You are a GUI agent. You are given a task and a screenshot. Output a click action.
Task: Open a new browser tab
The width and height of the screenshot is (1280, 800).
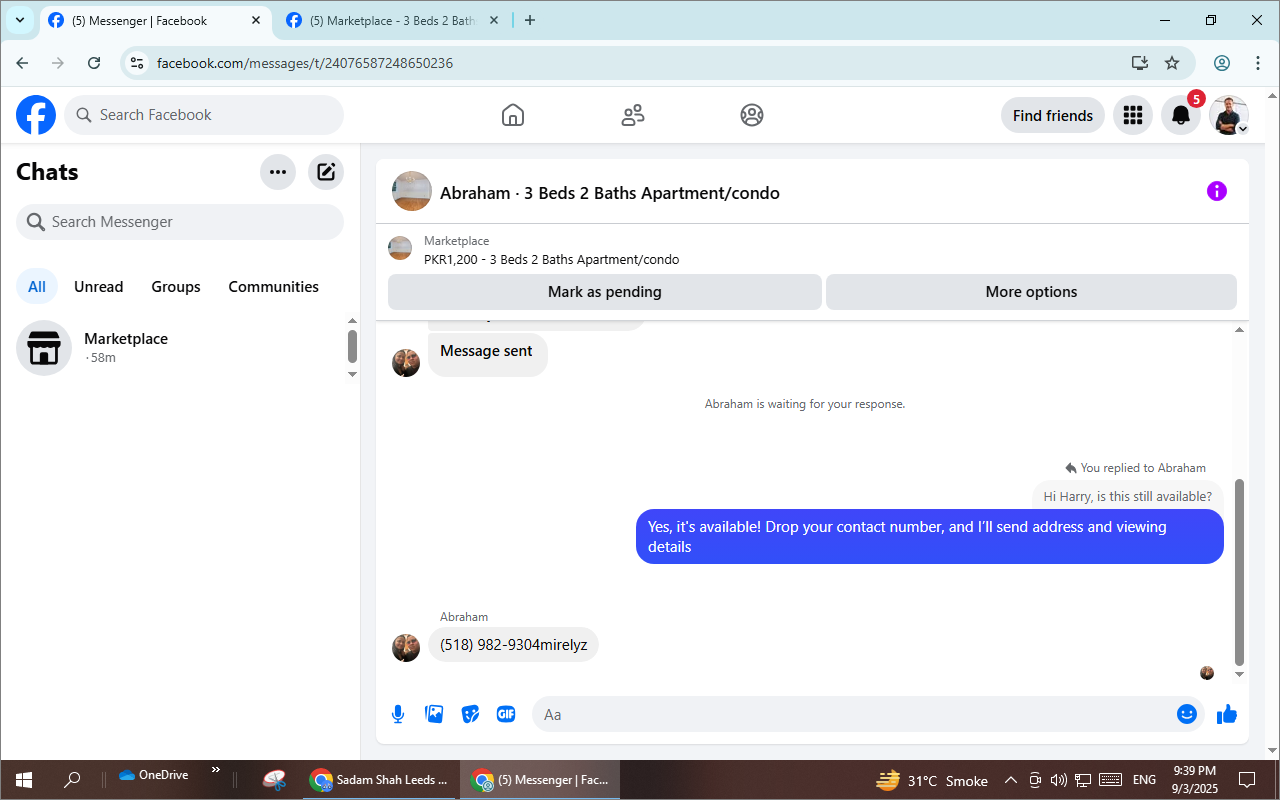[530, 20]
